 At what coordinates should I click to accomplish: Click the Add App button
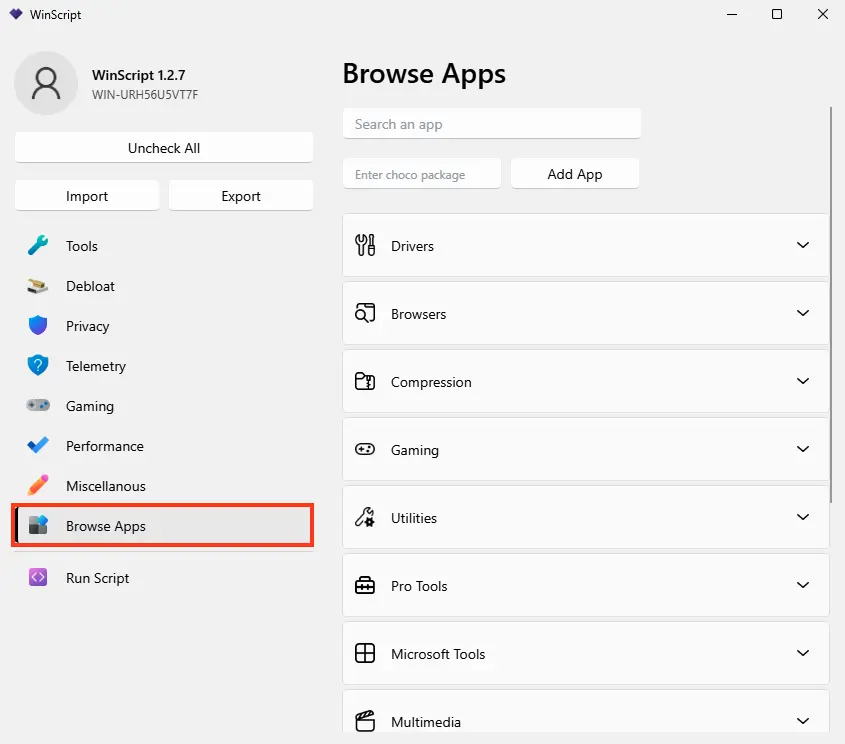(575, 173)
